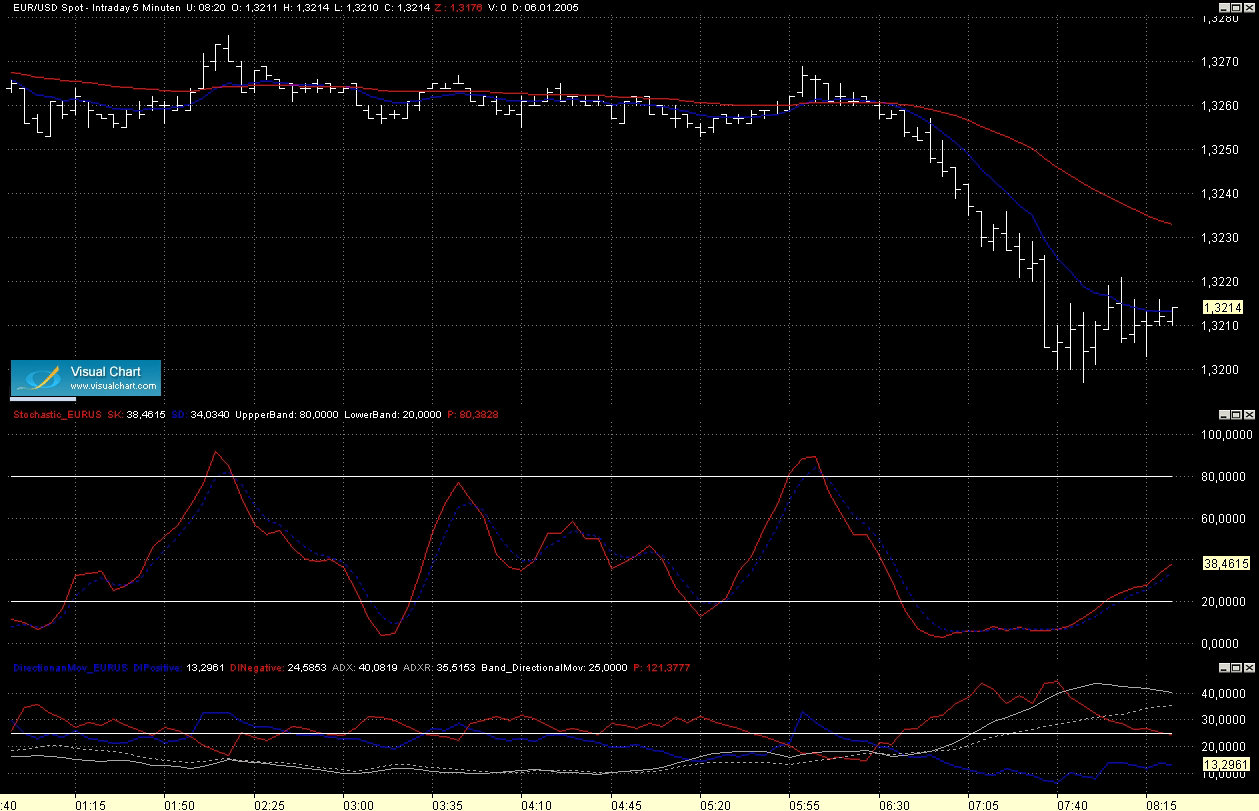Minimize the Directional Movement pane
Viewport: 1259px width, 811px height.
(1223, 668)
